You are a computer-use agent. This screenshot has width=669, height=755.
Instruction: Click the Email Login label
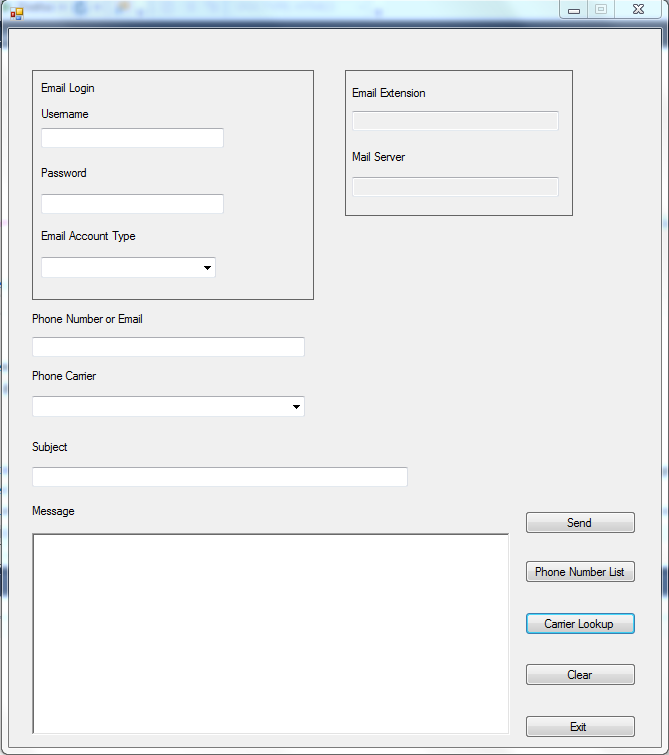tap(68, 88)
